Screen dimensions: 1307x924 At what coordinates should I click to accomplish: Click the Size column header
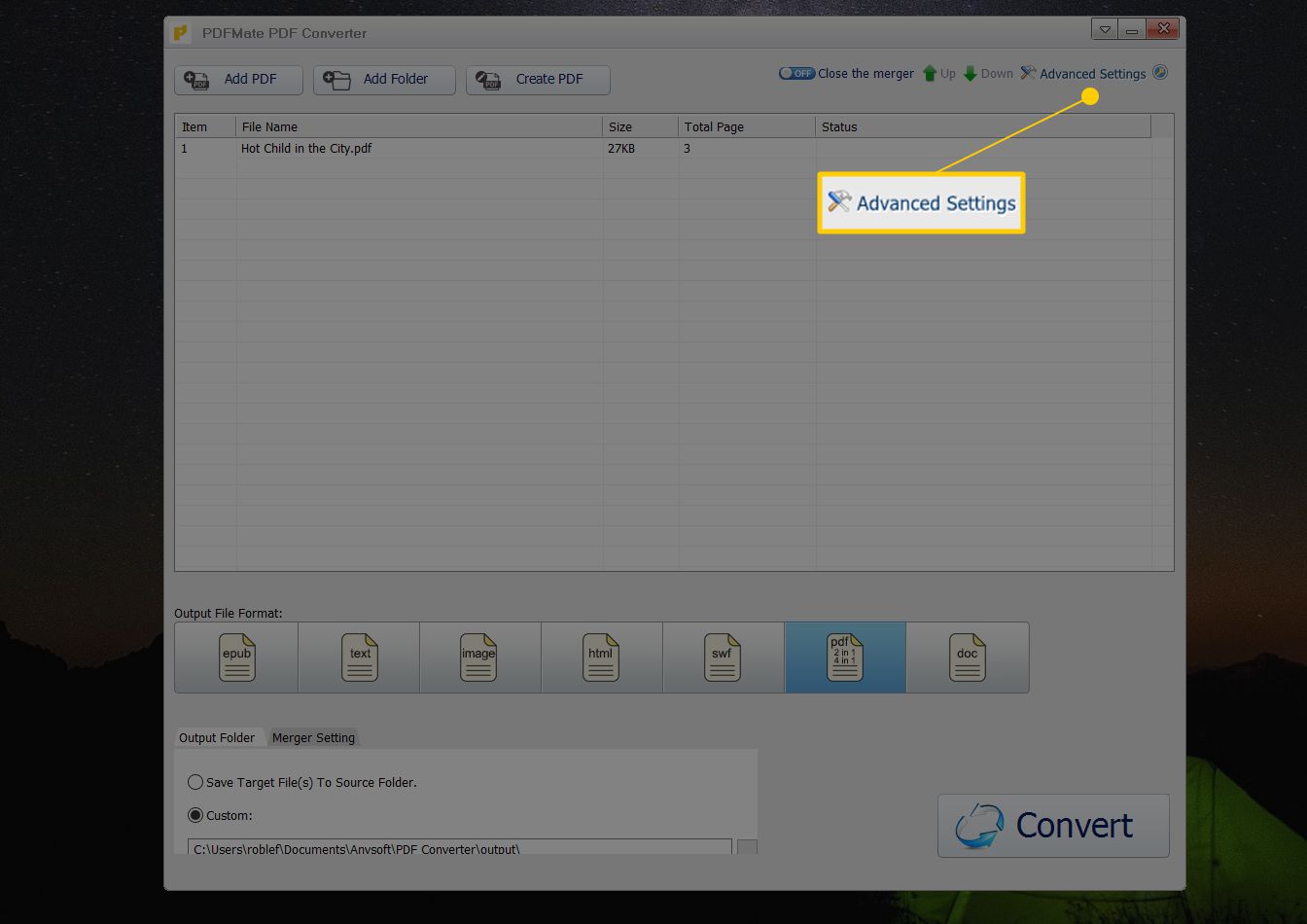pyautogui.click(x=640, y=126)
